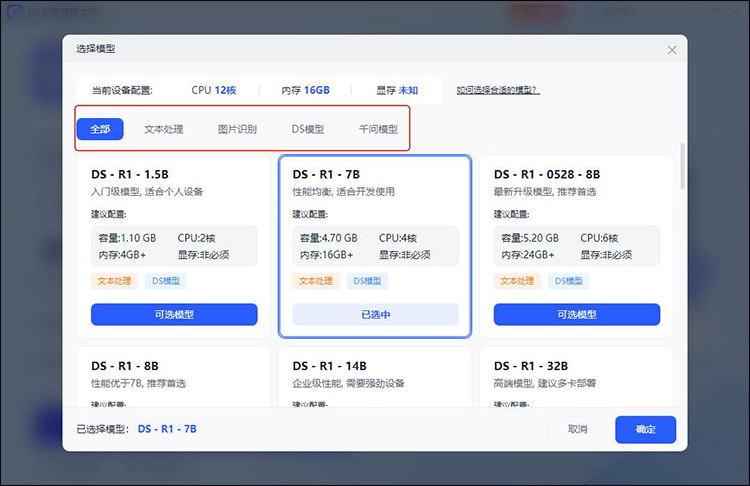This screenshot has height=486, width=750.
Task: Click 入门级模型, 适合个人设备 description
Action: [147, 192]
